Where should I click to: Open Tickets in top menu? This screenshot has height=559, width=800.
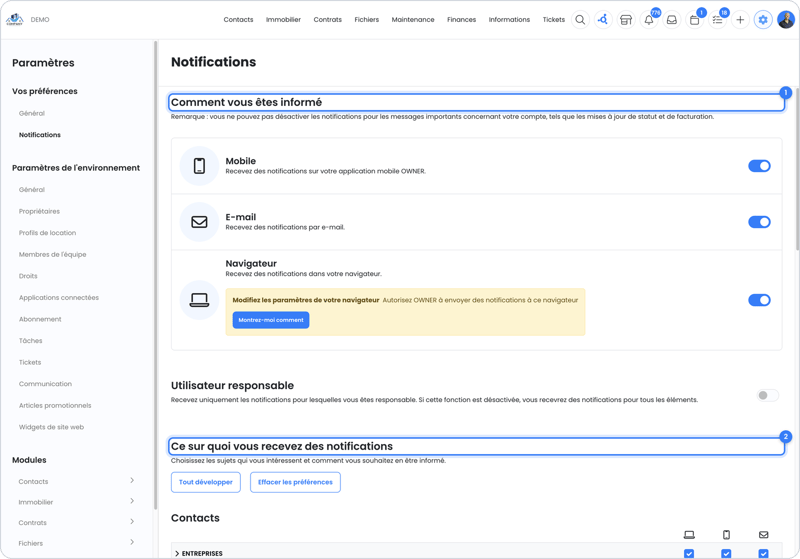point(554,20)
